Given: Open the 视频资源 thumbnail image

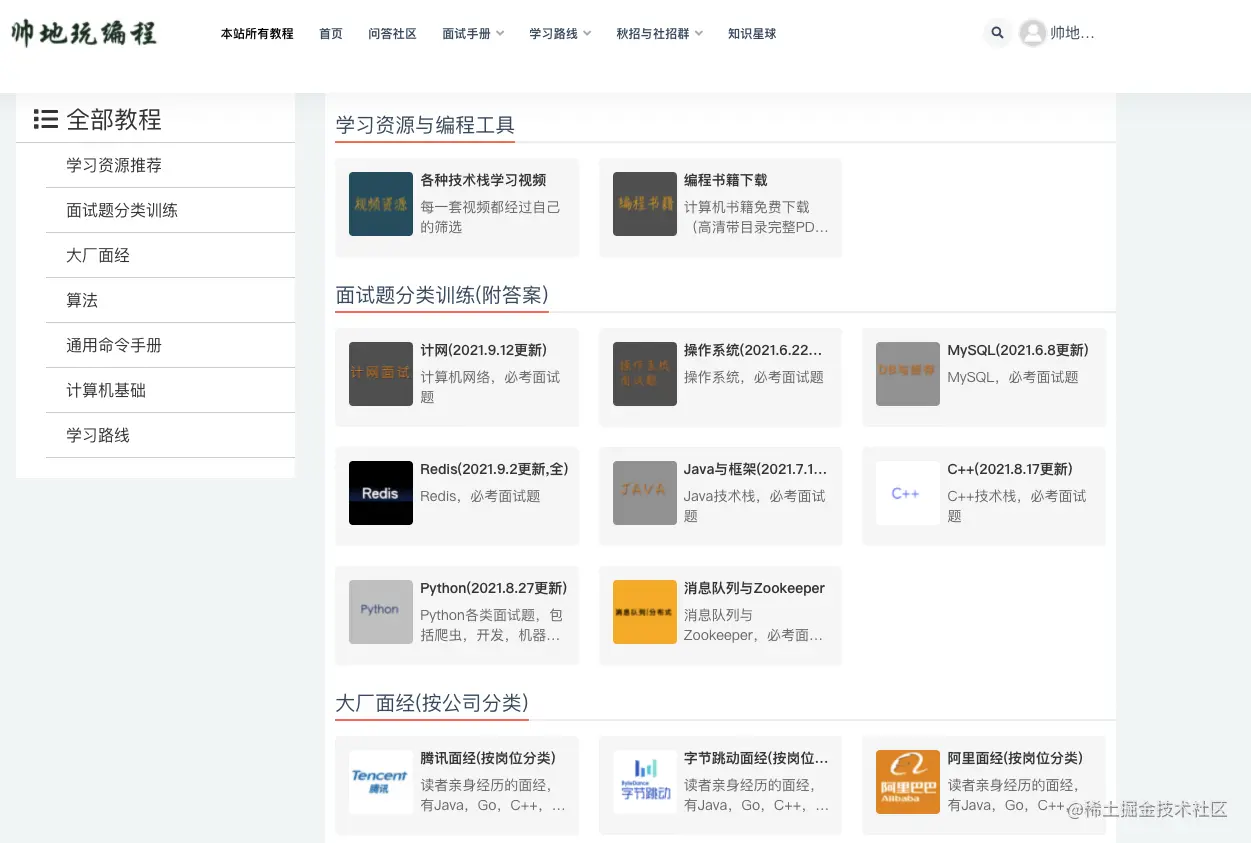Looking at the screenshot, I should [x=381, y=204].
